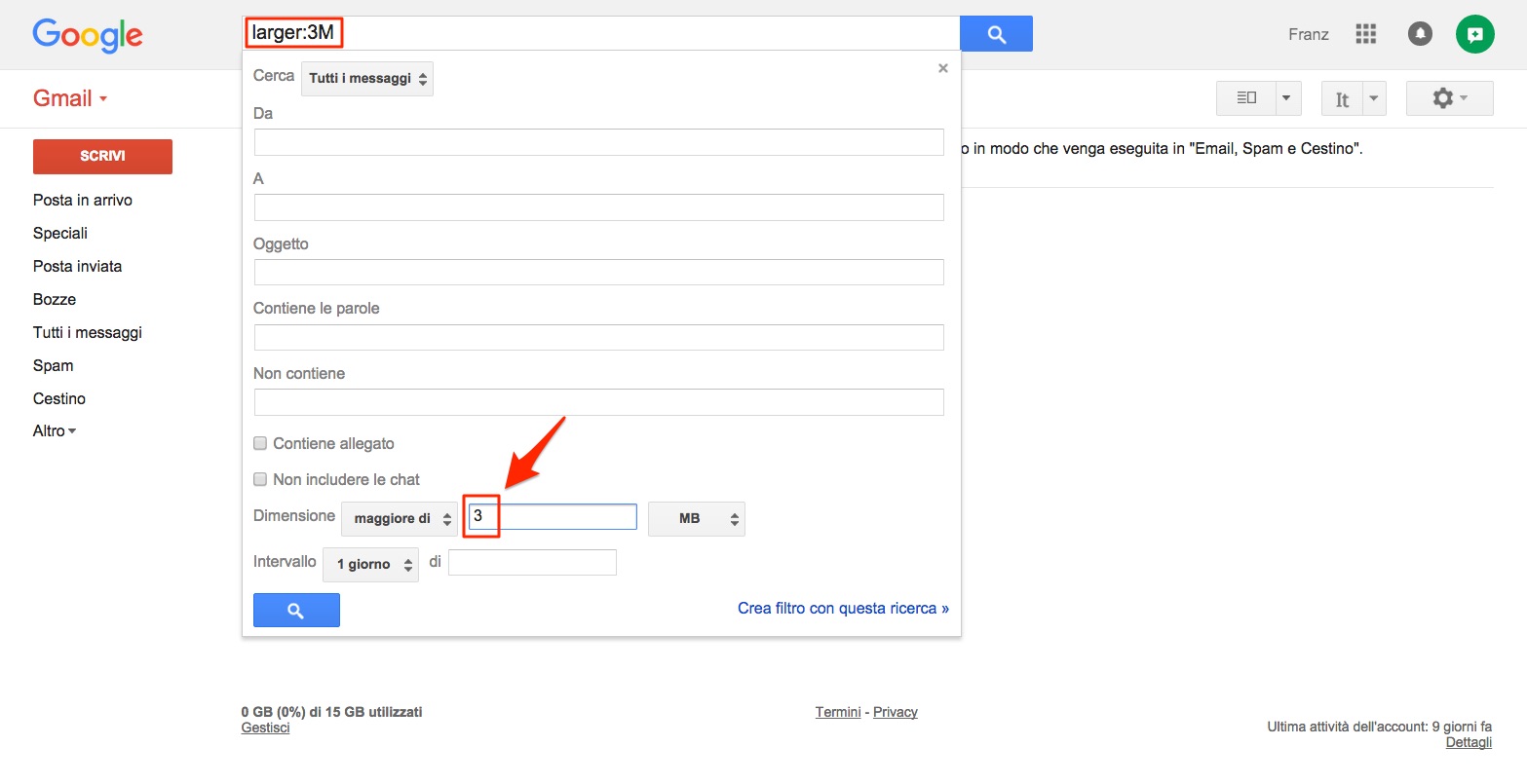Open the settings gear menu
The width and height of the screenshot is (1527, 784).
coord(1449,98)
